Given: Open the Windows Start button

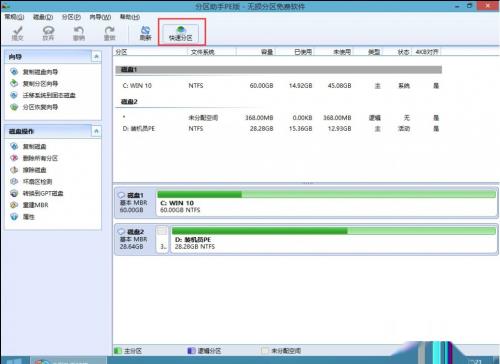Looking at the screenshot, I should pyautogui.click(x=14, y=361).
